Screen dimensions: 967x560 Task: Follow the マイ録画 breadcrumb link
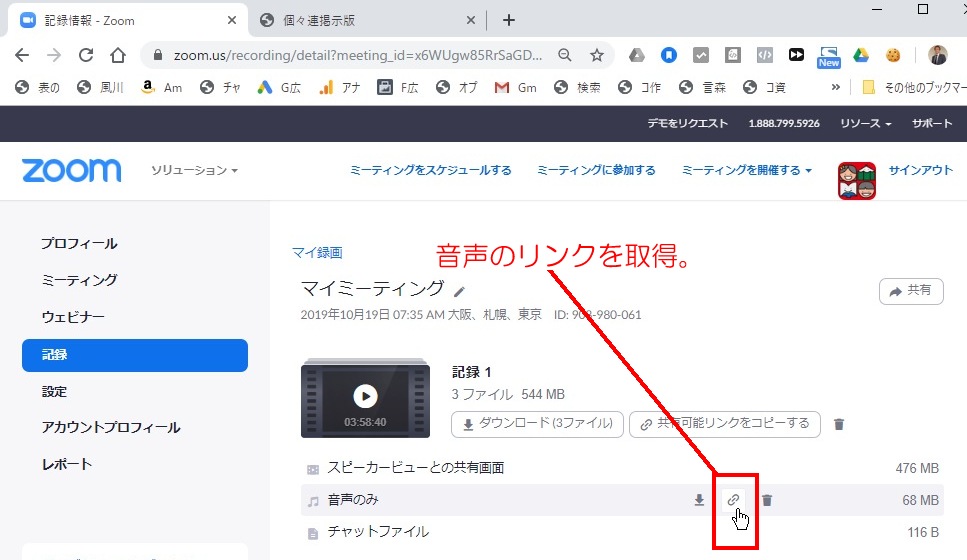(x=317, y=252)
